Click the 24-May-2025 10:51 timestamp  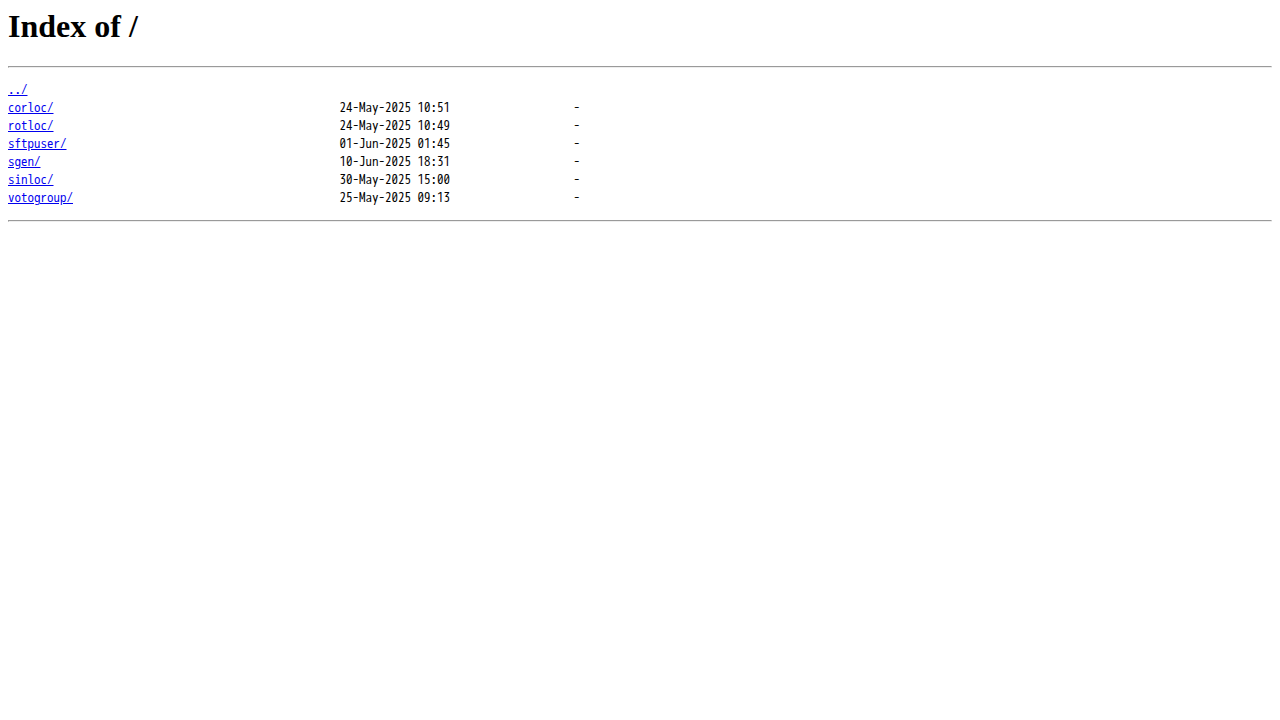[x=395, y=108]
